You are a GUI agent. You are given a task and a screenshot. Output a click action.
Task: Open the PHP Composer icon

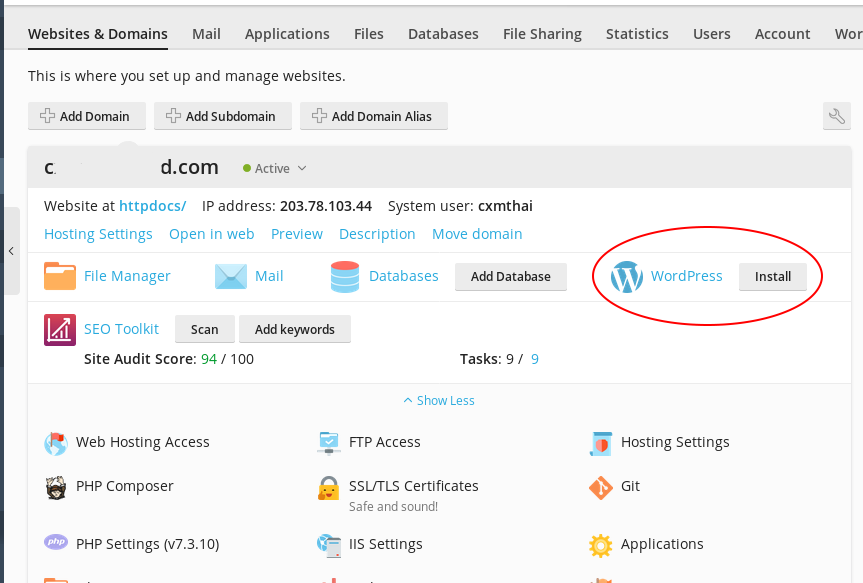(56, 487)
